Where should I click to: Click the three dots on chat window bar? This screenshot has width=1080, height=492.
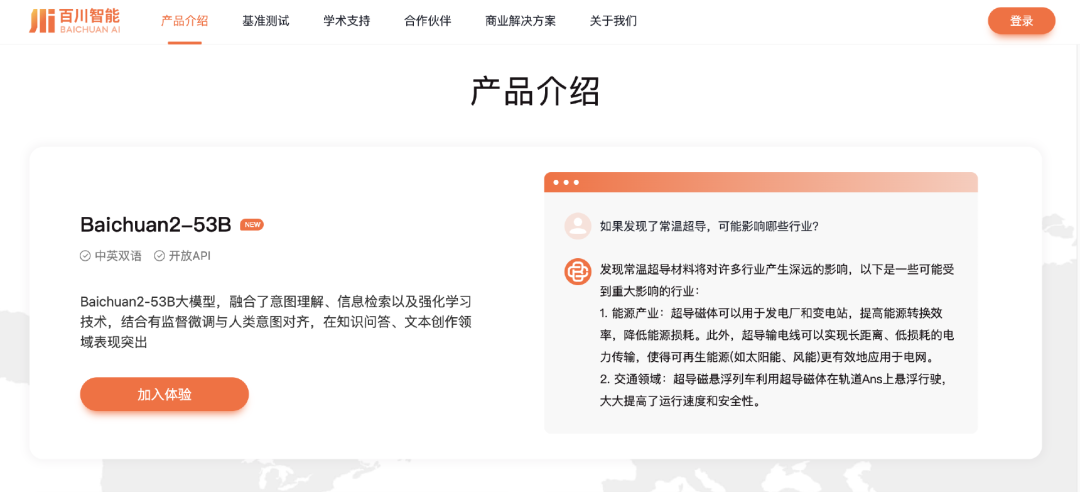(566, 183)
